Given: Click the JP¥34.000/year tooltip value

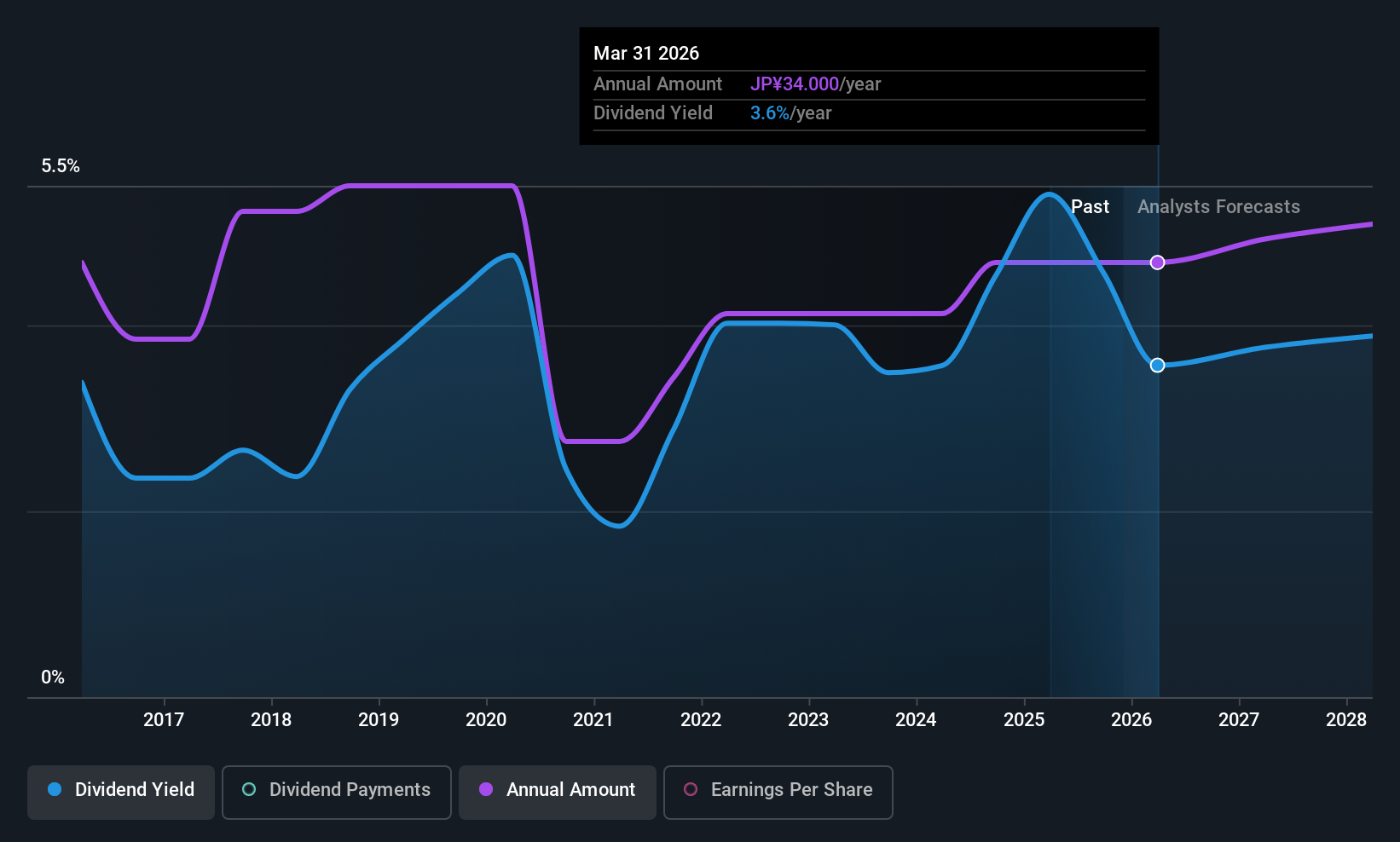Looking at the screenshot, I should pos(815,84).
